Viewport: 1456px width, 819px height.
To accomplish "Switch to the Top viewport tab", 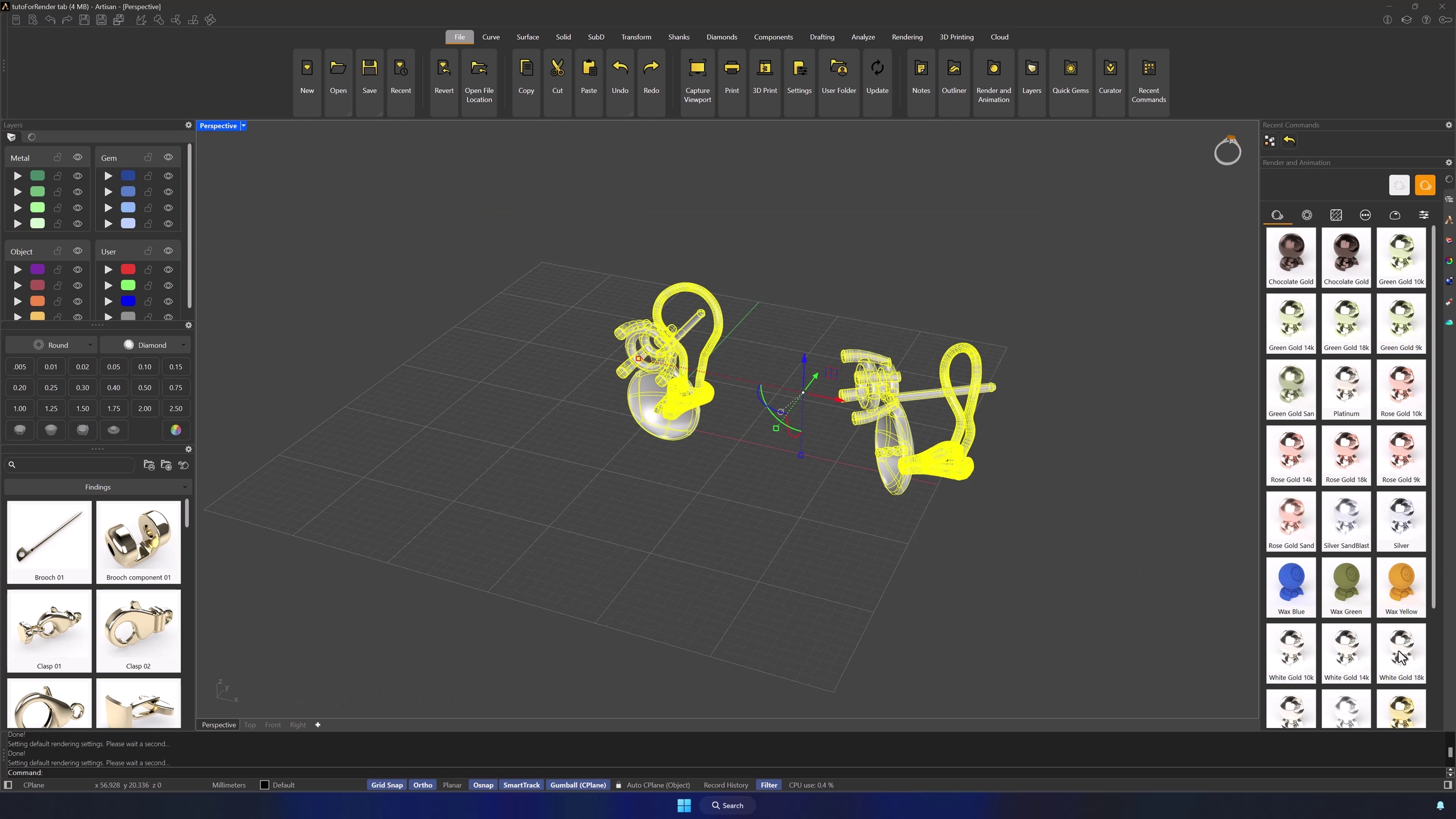I will coord(250,725).
